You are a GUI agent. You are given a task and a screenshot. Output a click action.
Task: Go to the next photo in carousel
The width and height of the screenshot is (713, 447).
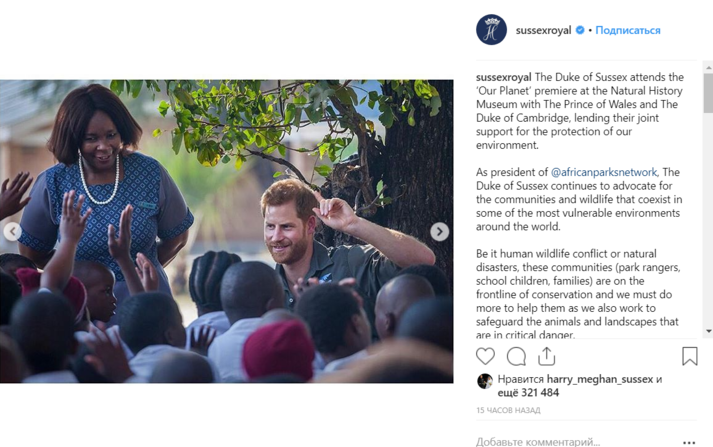(439, 232)
